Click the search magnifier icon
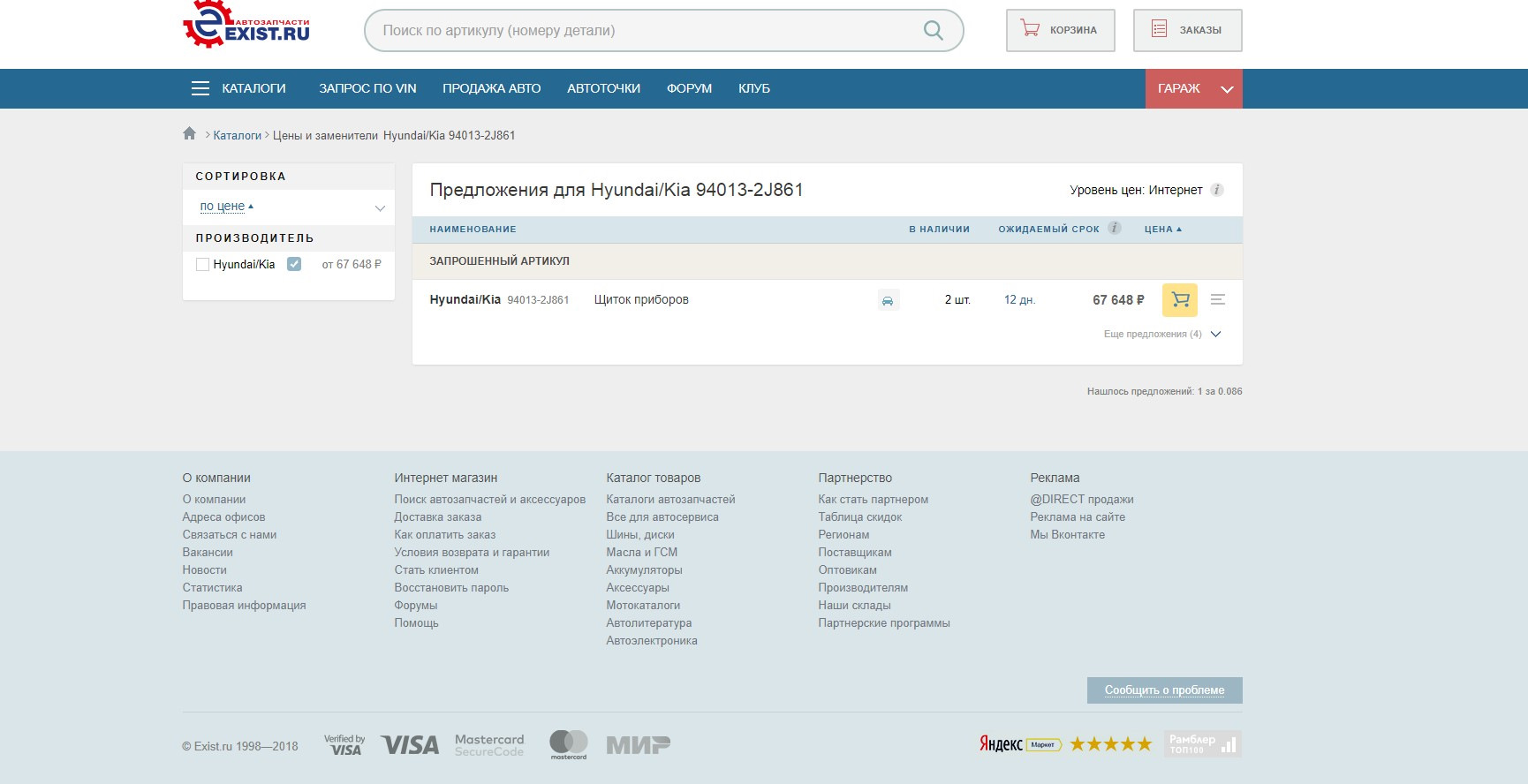This screenshot has width=1528, height=784. coord(933,30)
